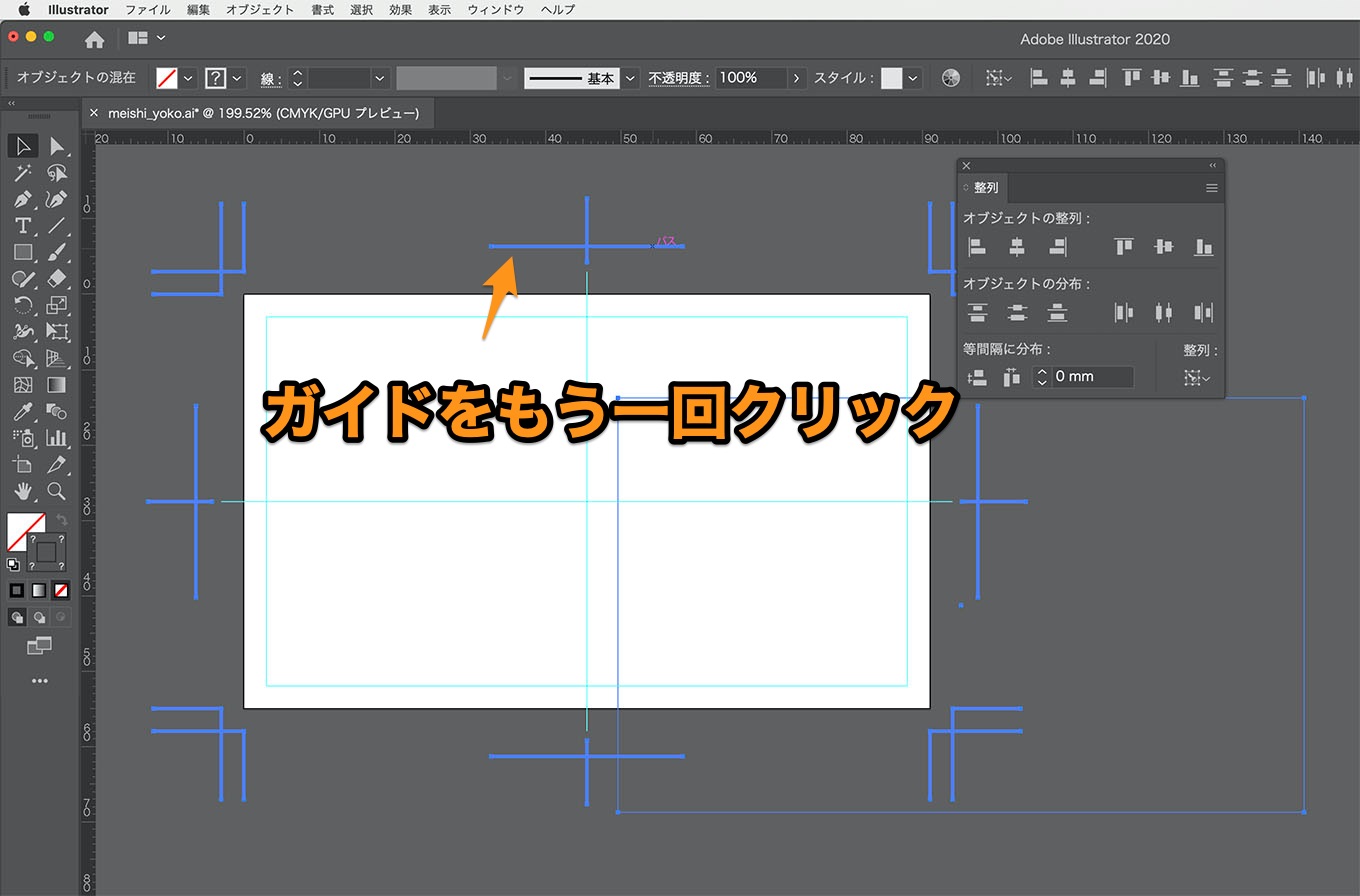Select the Slice tool
Screen dimensions: 1360x896
[x=57, y=465]
